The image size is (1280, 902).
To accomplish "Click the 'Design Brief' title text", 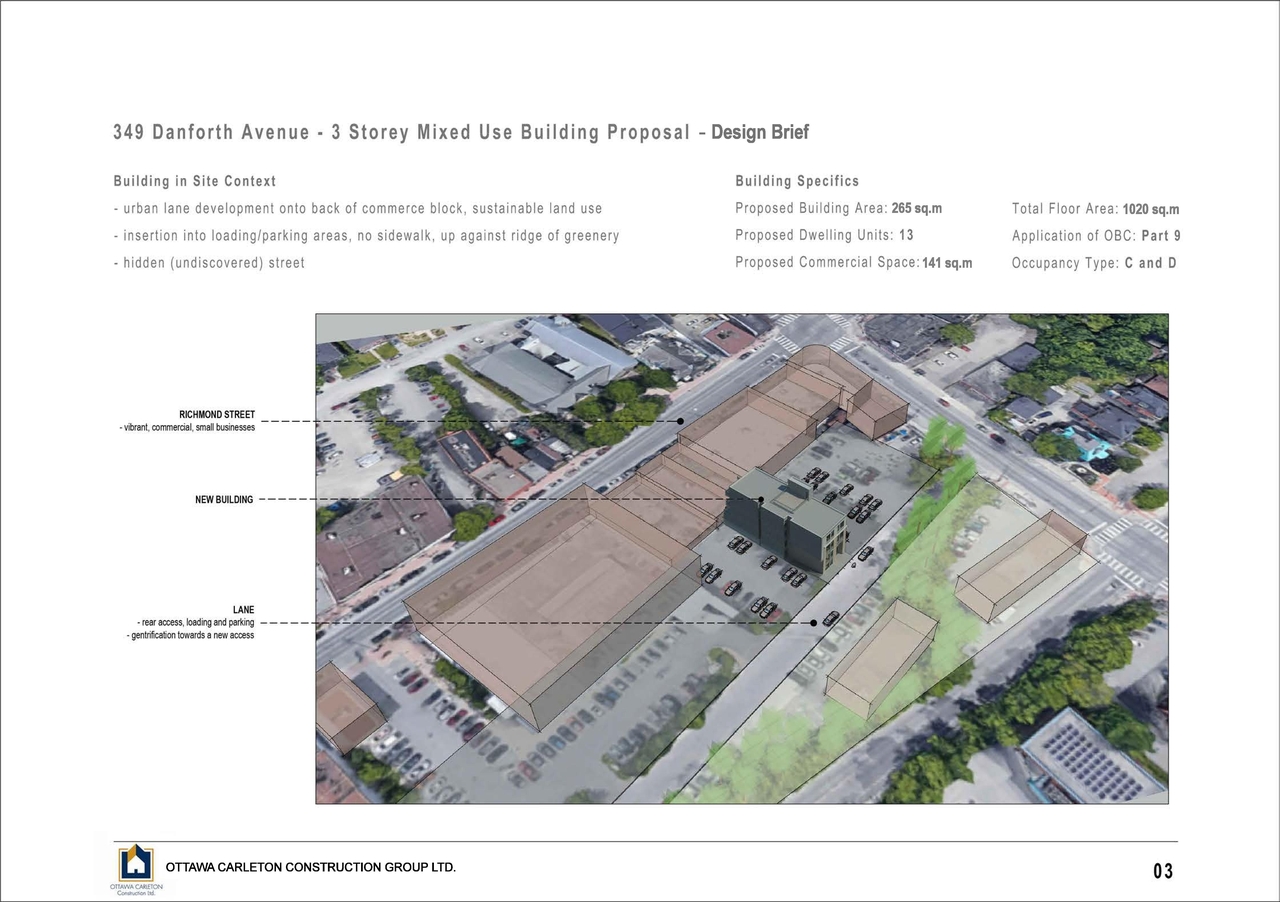I will coord(760,132).
